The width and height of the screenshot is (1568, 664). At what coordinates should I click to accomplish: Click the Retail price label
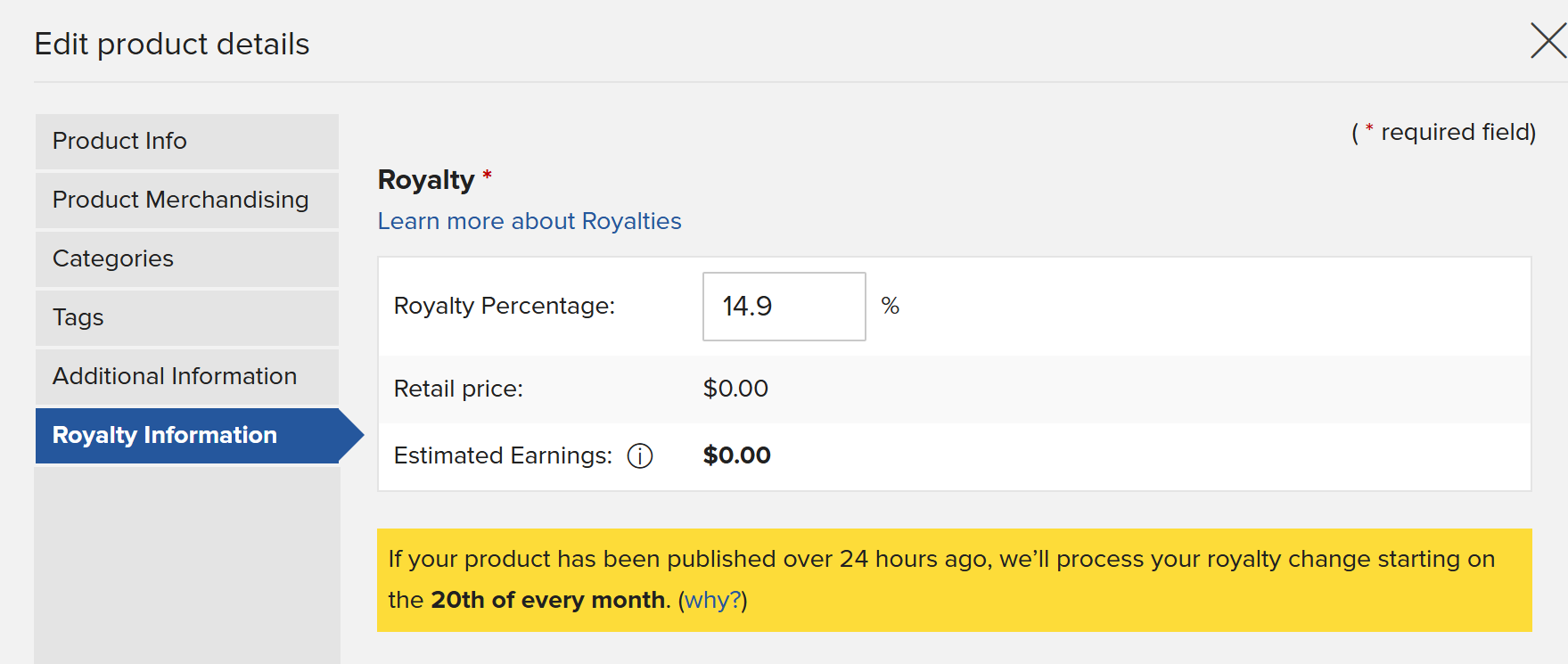tap(458, 389)
